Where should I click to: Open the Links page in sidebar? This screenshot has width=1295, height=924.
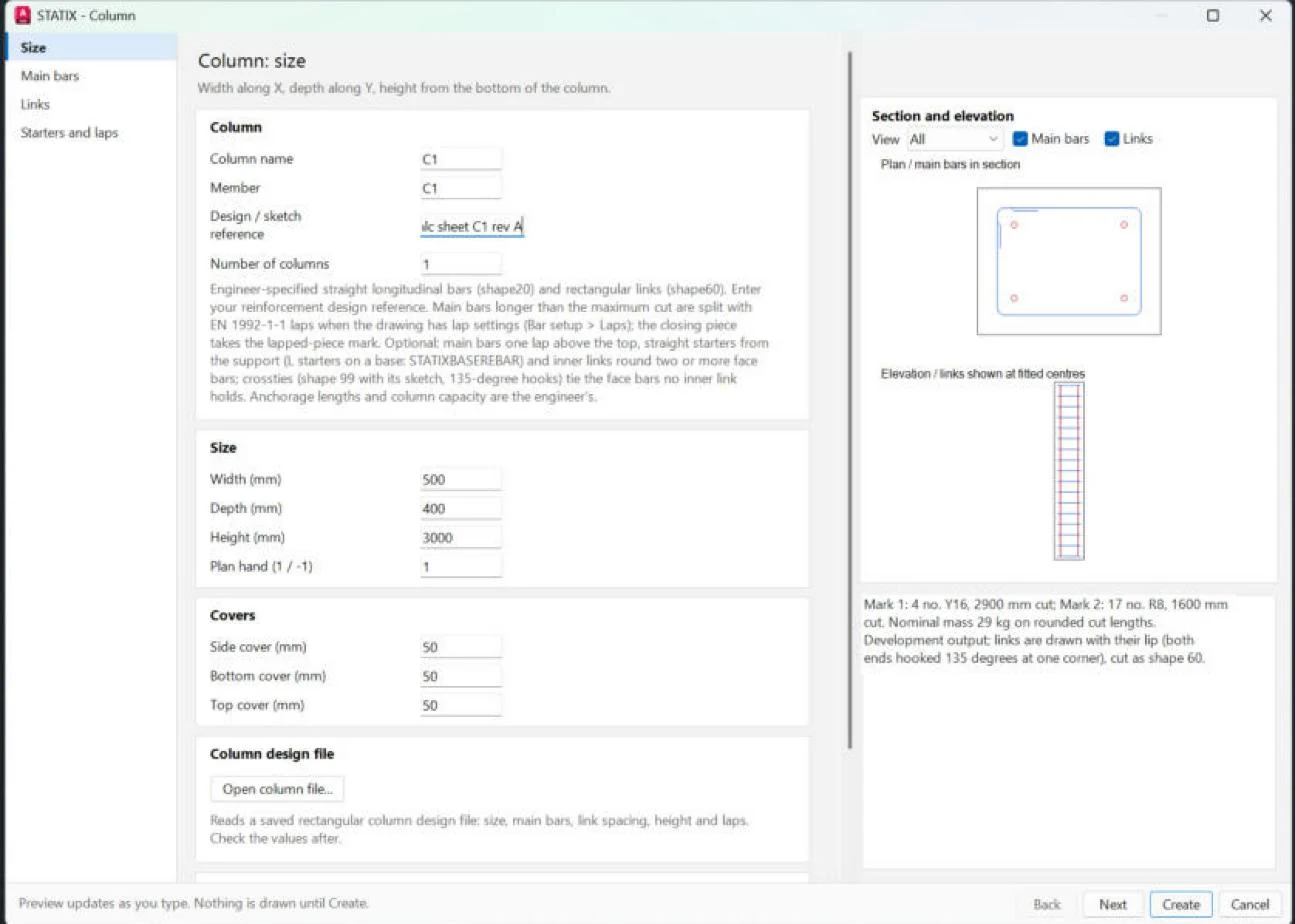point(89,104)
